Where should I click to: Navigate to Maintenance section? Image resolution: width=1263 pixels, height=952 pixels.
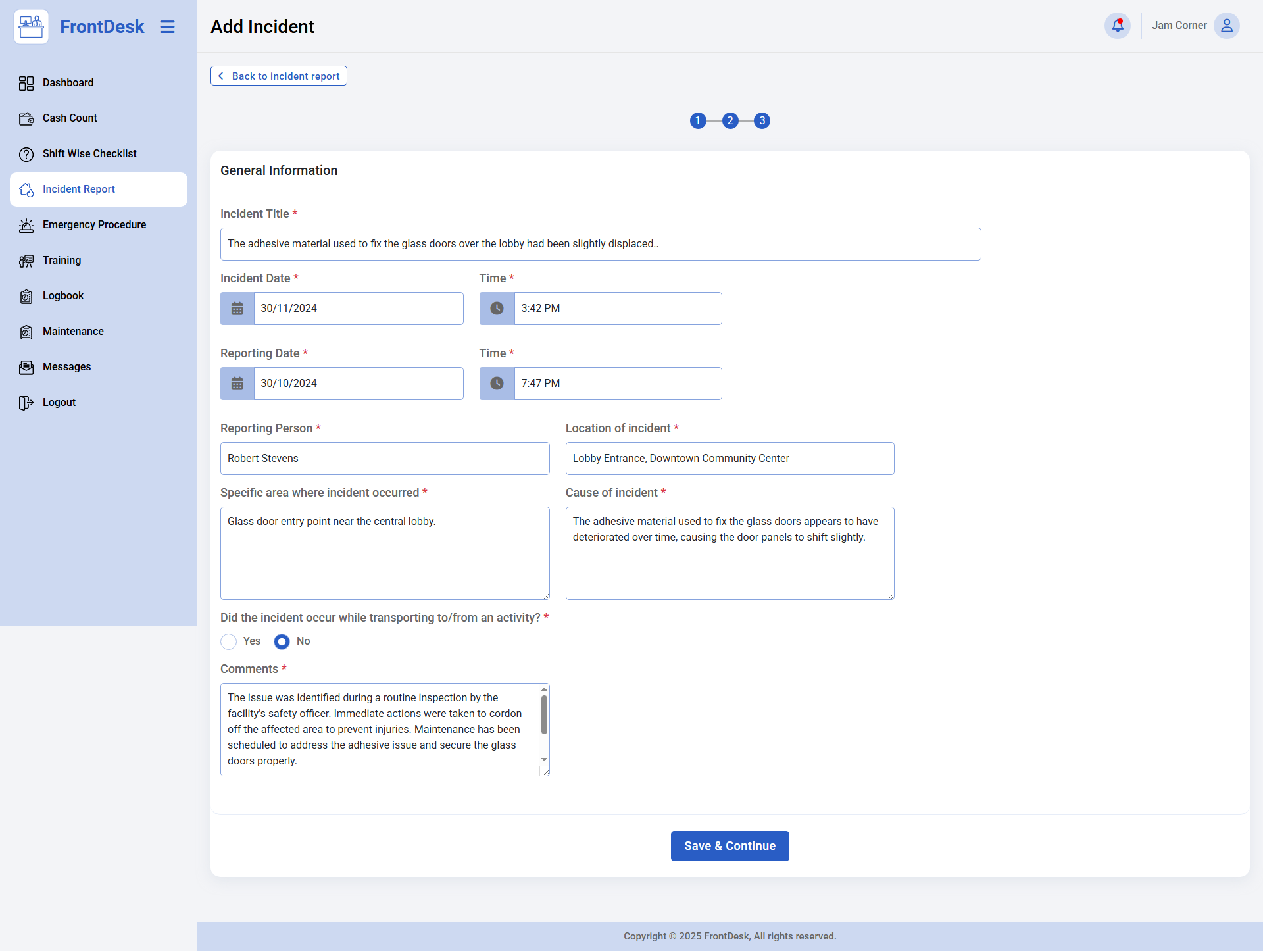pos(73,332)
